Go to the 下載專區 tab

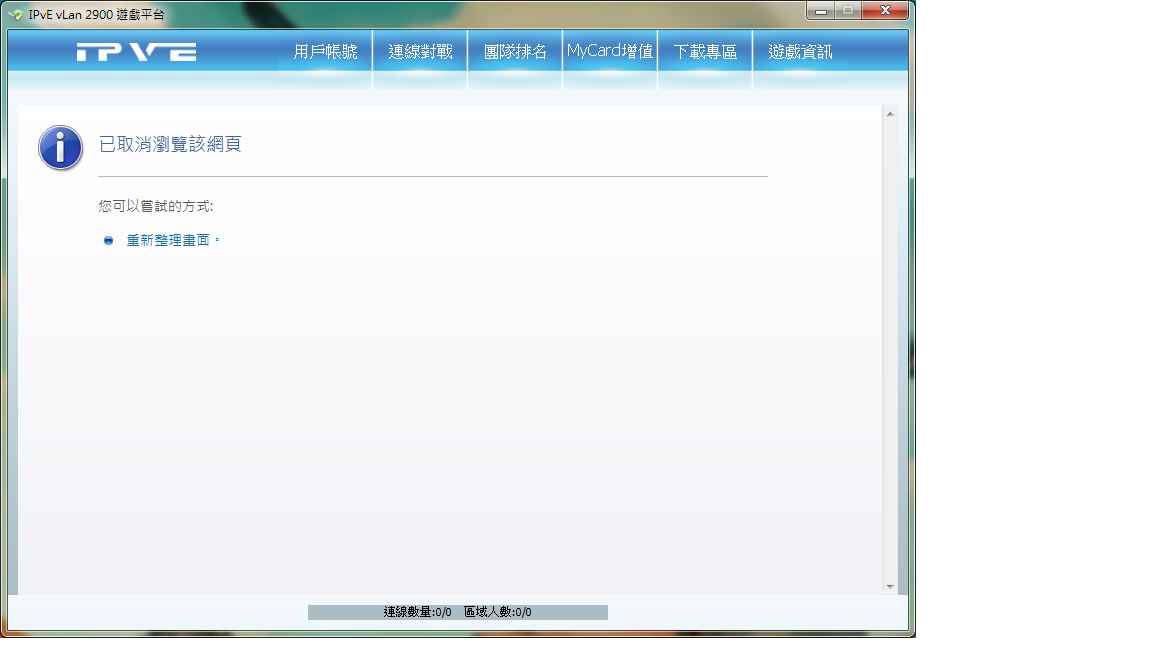(x=705, y=51)
